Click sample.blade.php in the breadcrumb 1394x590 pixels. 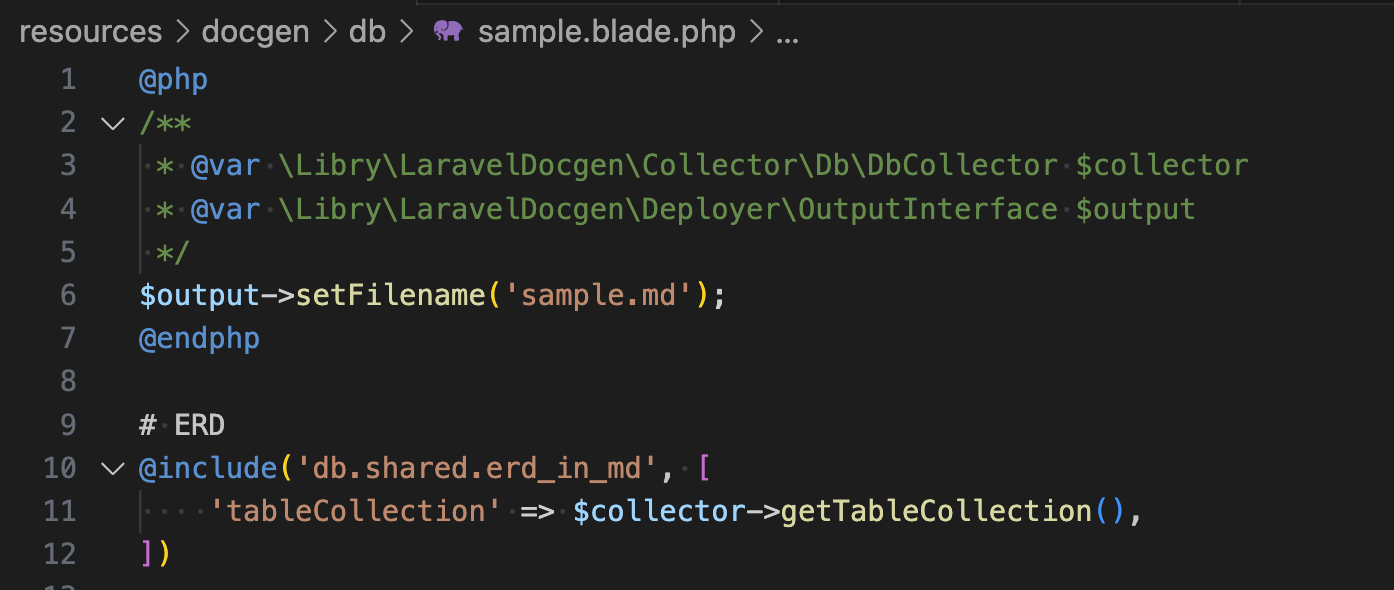[606, 32]
